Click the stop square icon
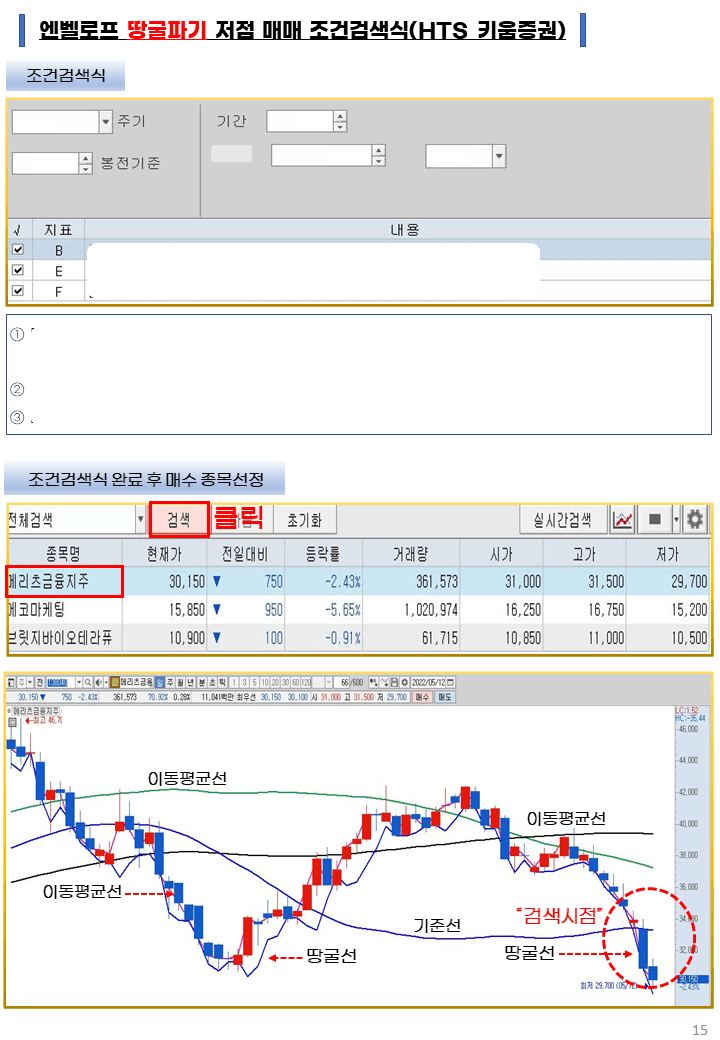Image resolution: width=720 pixels, height=1040 pixels. [655, 520]
